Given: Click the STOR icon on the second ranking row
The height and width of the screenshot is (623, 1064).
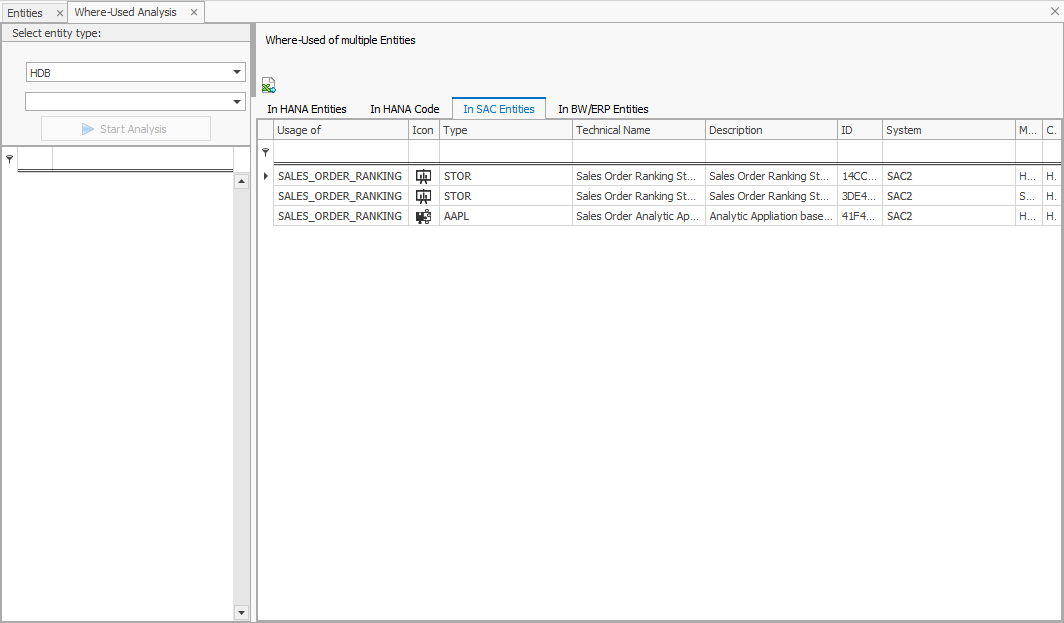Looking at the screenshot, I should pyautogui.click(x=423, y=195).
